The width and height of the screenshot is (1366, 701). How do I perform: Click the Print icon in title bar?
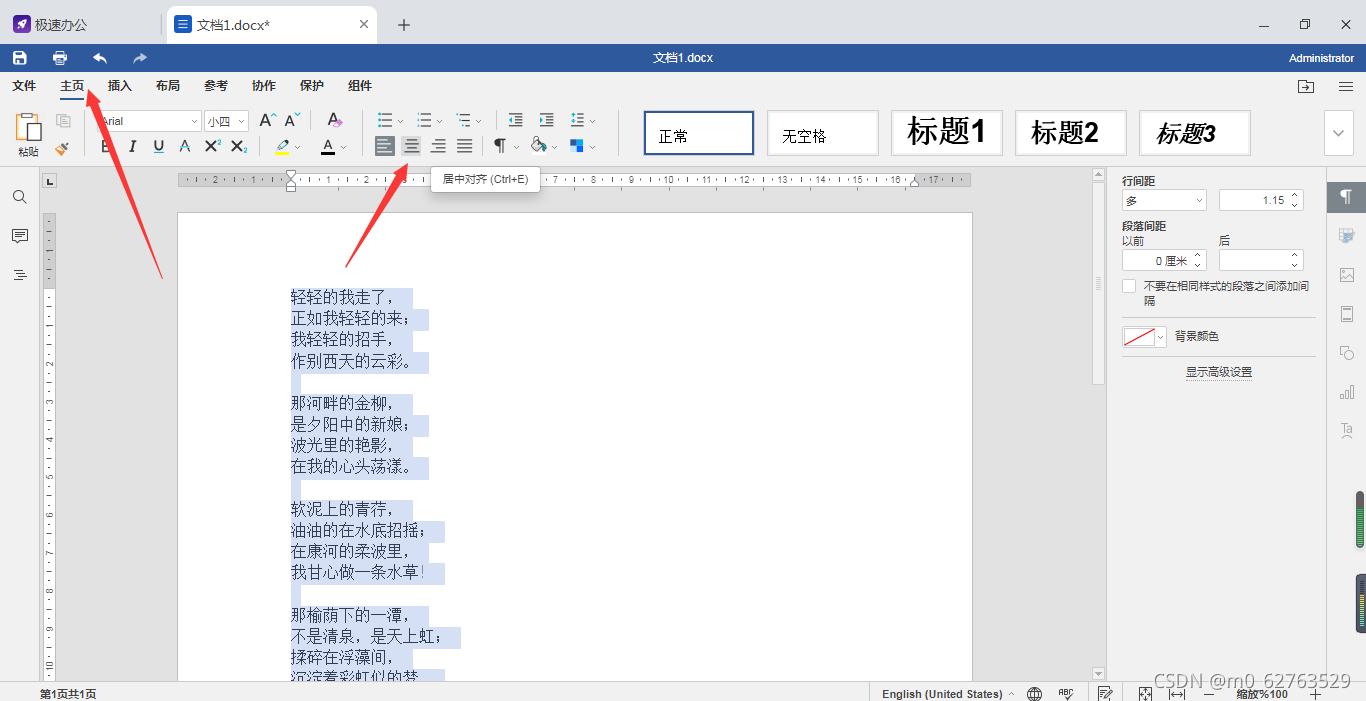click(x=60, y=58)
